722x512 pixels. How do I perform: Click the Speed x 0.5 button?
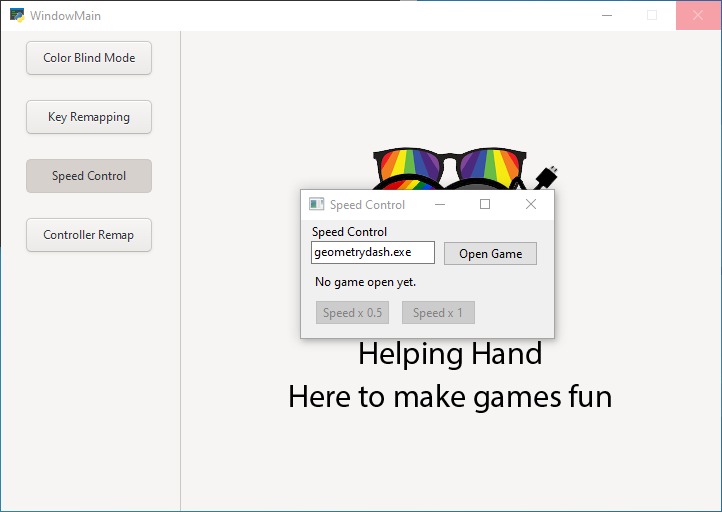(x=352, y=313)
